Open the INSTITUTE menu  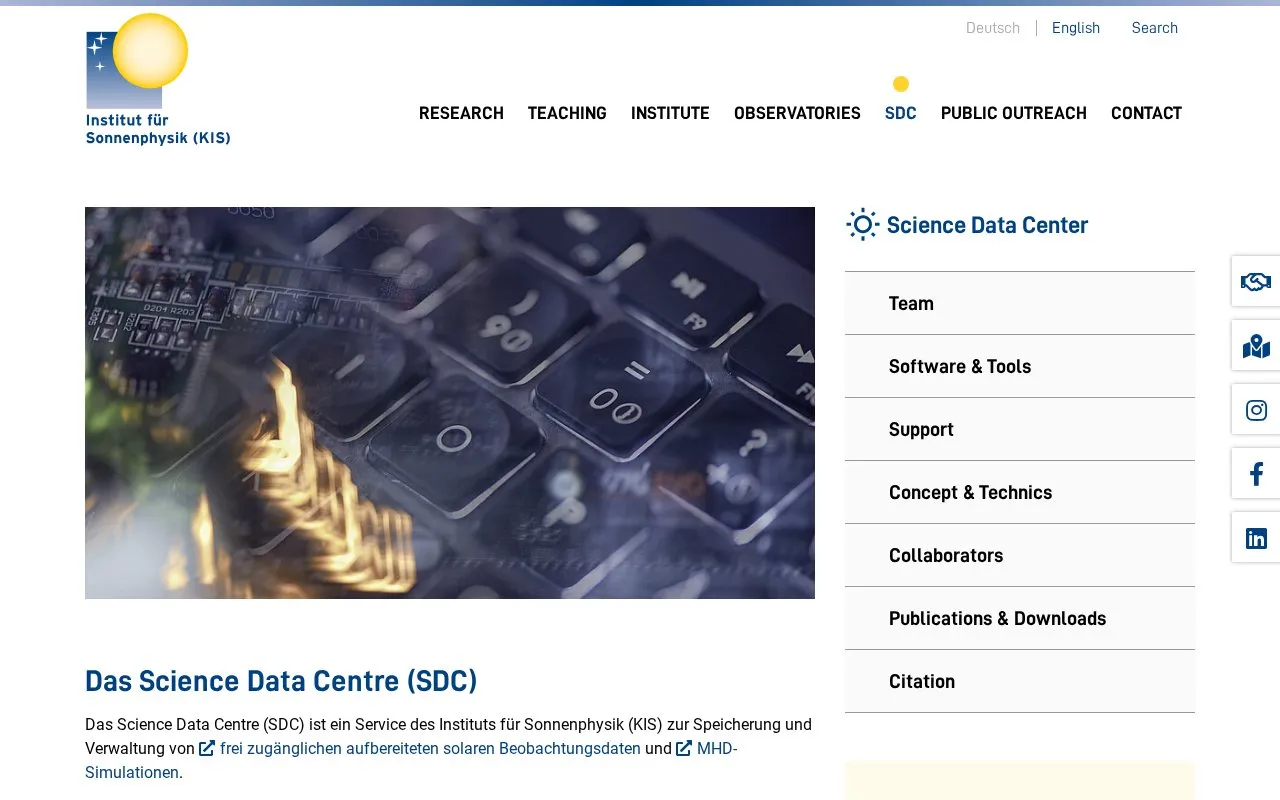coord(670,113)
